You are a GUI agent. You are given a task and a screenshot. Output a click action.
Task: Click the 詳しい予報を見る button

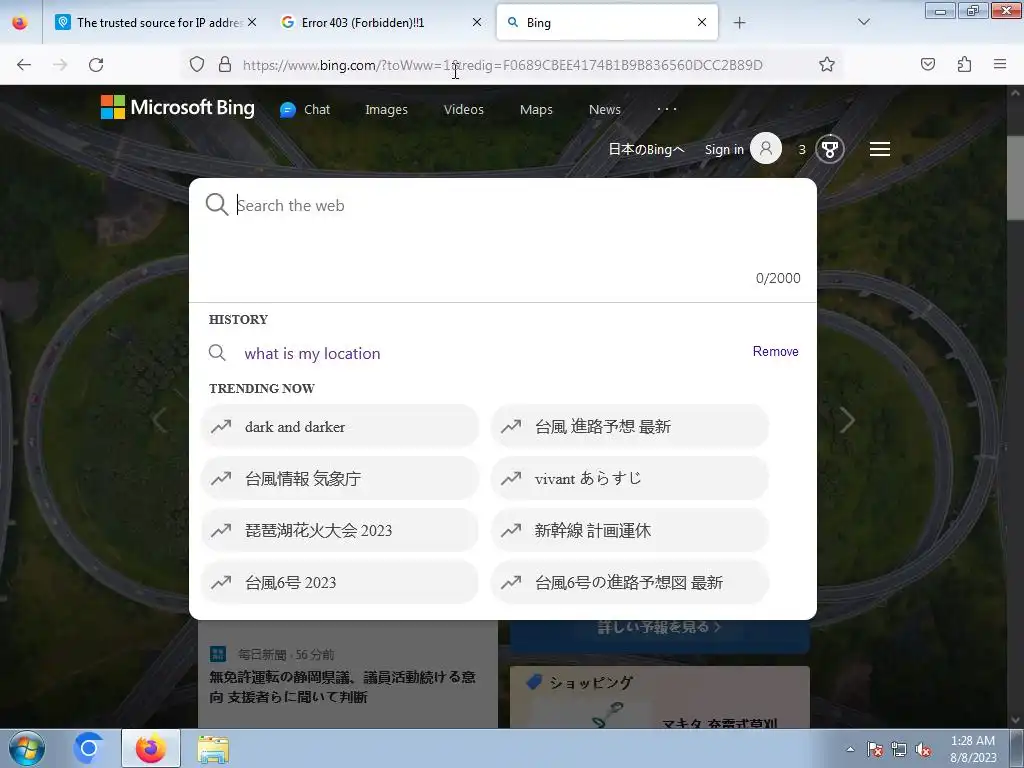point(660,627)
